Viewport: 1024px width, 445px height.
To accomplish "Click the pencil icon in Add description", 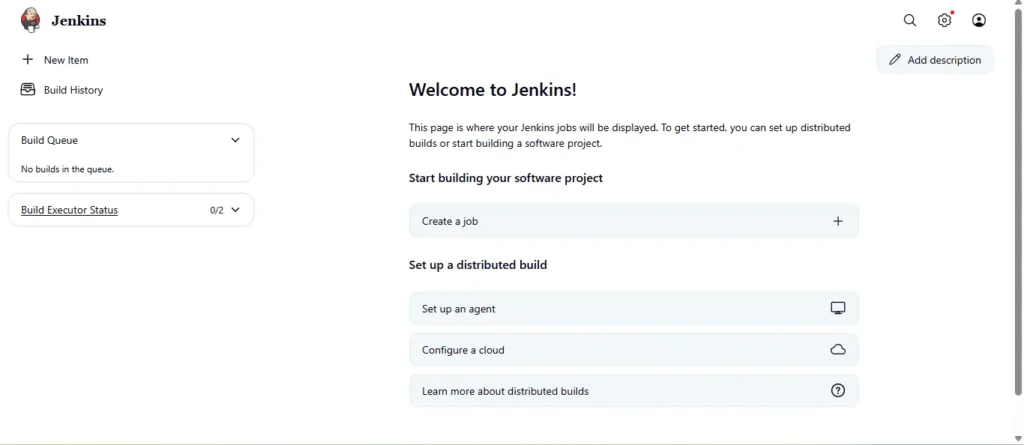I will [x=895, y=60].
